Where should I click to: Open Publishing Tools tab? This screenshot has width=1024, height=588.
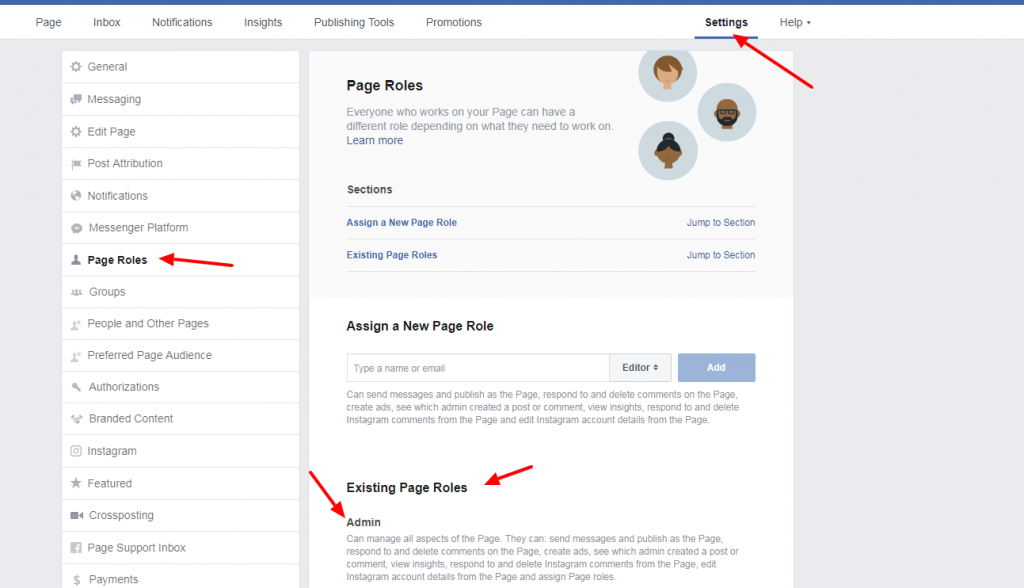(354, 22)
